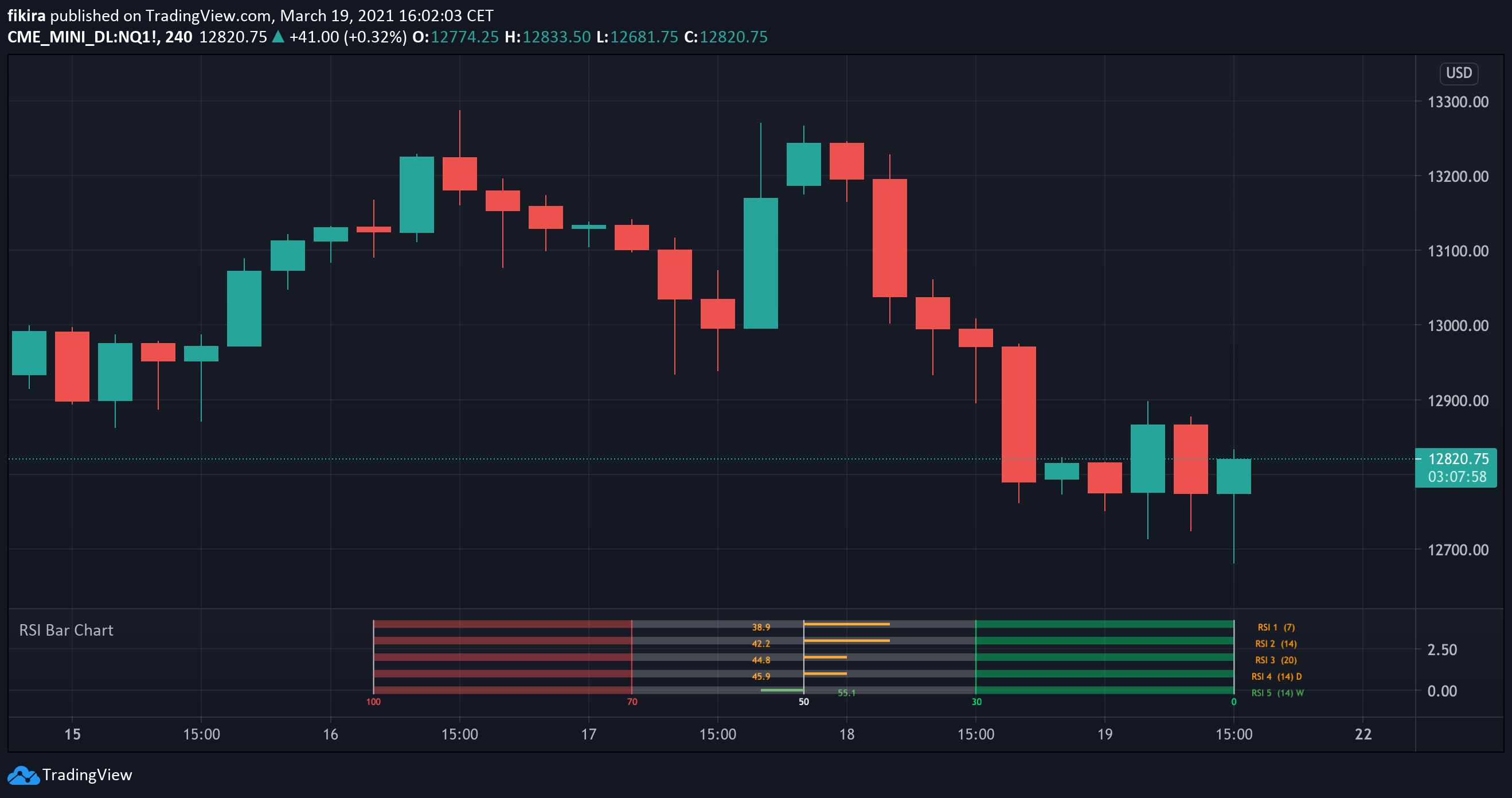
Task: Click the date label 18 on time axis
Action: pos(846,734)
